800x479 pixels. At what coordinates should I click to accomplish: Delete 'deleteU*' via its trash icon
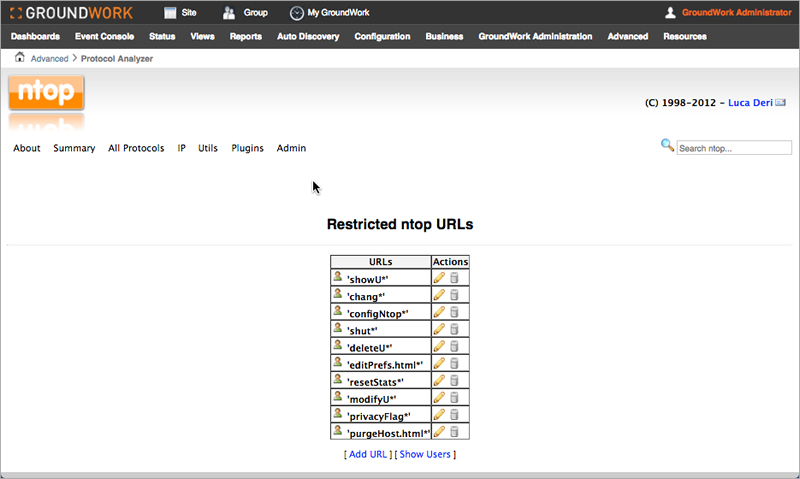coord(454,346)
